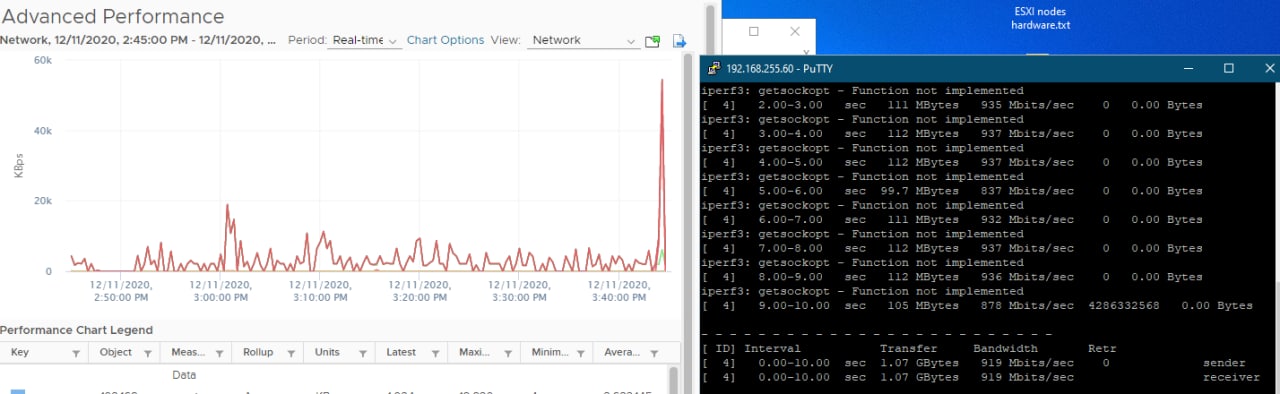Filter the Rollup column
The height and width of the screenshot is (394, 1280).
(x=290, y=353)
